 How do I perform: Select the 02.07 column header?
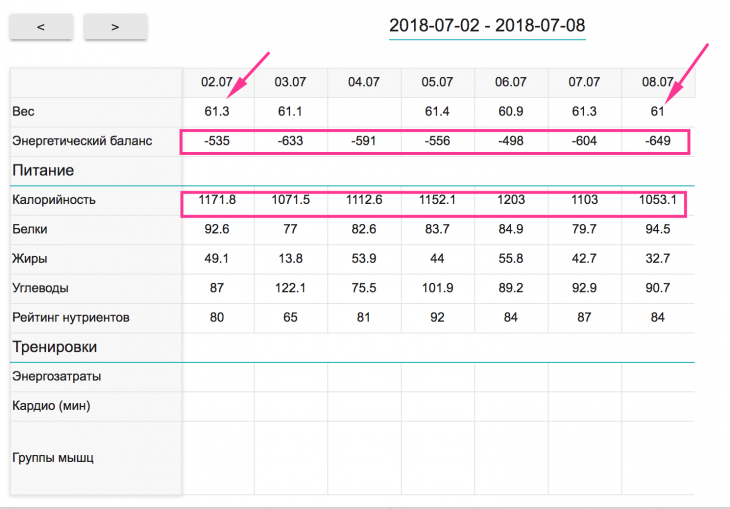[218, 82]
